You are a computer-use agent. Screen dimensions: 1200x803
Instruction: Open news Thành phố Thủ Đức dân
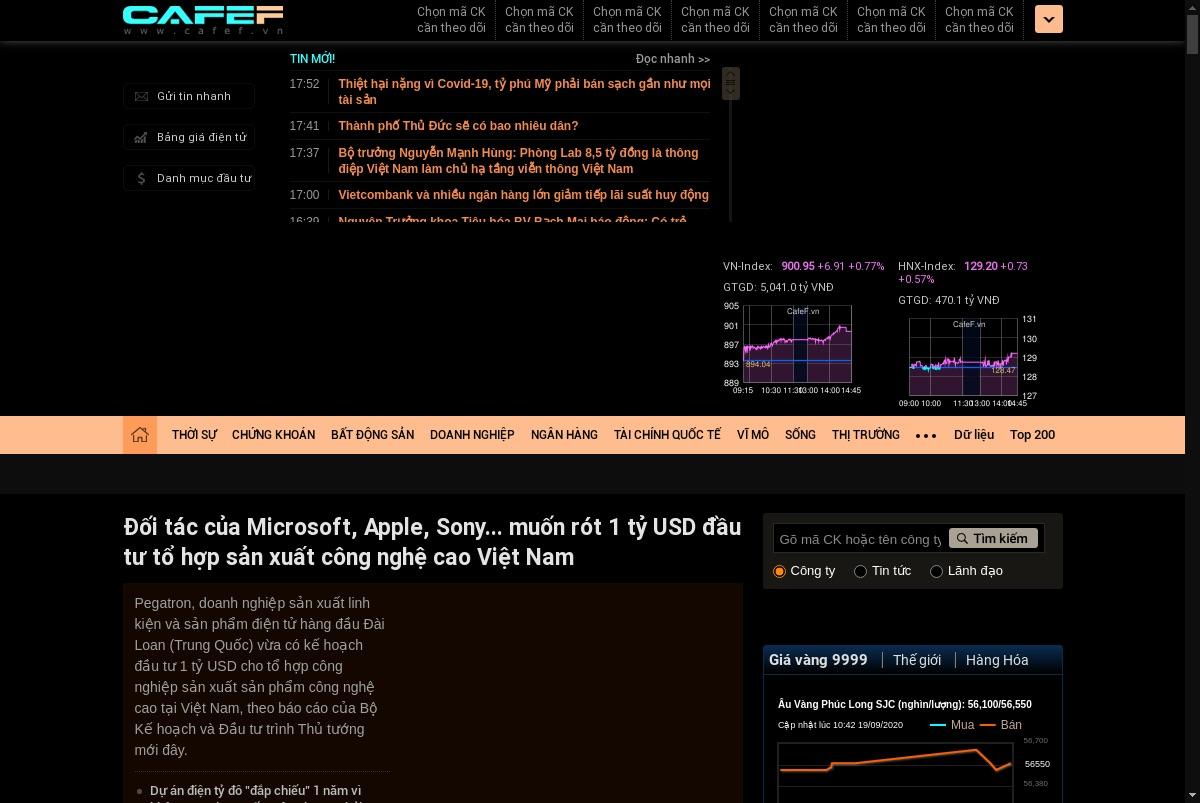[x=458, y=126]
